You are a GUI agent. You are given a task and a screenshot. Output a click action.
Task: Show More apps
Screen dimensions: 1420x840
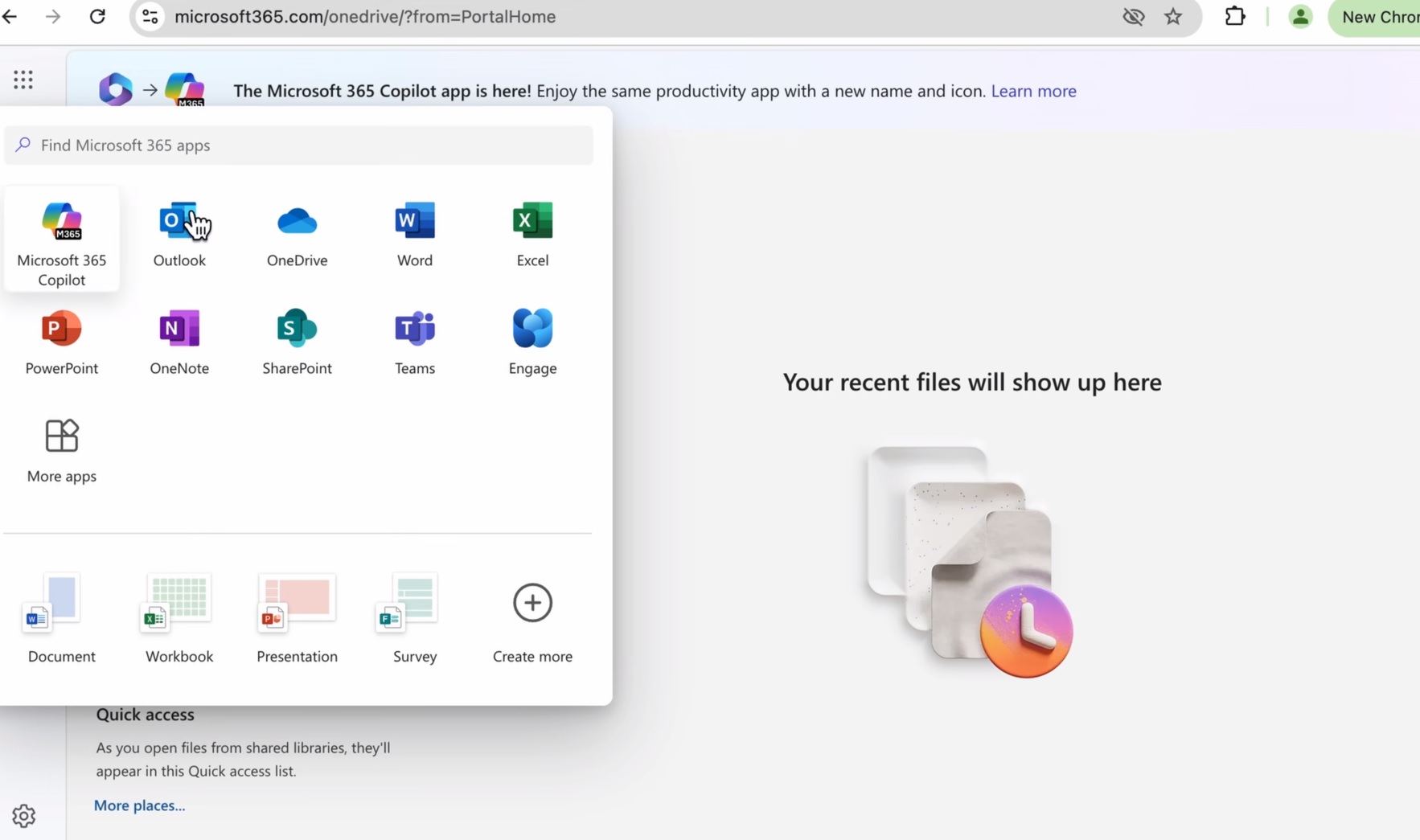[x=62, y=451]
